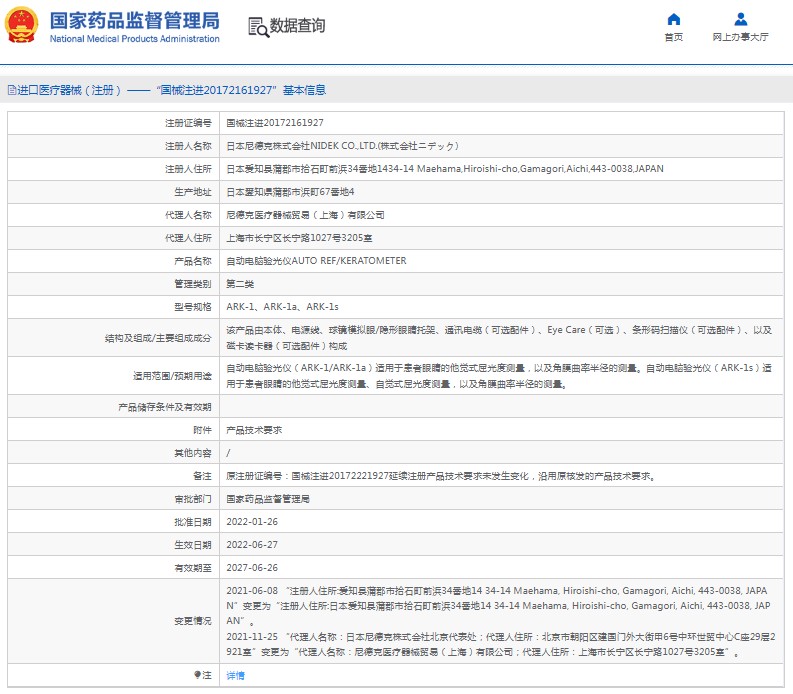
Task: Click 生效日期 row label
Action: pos(193,545)
